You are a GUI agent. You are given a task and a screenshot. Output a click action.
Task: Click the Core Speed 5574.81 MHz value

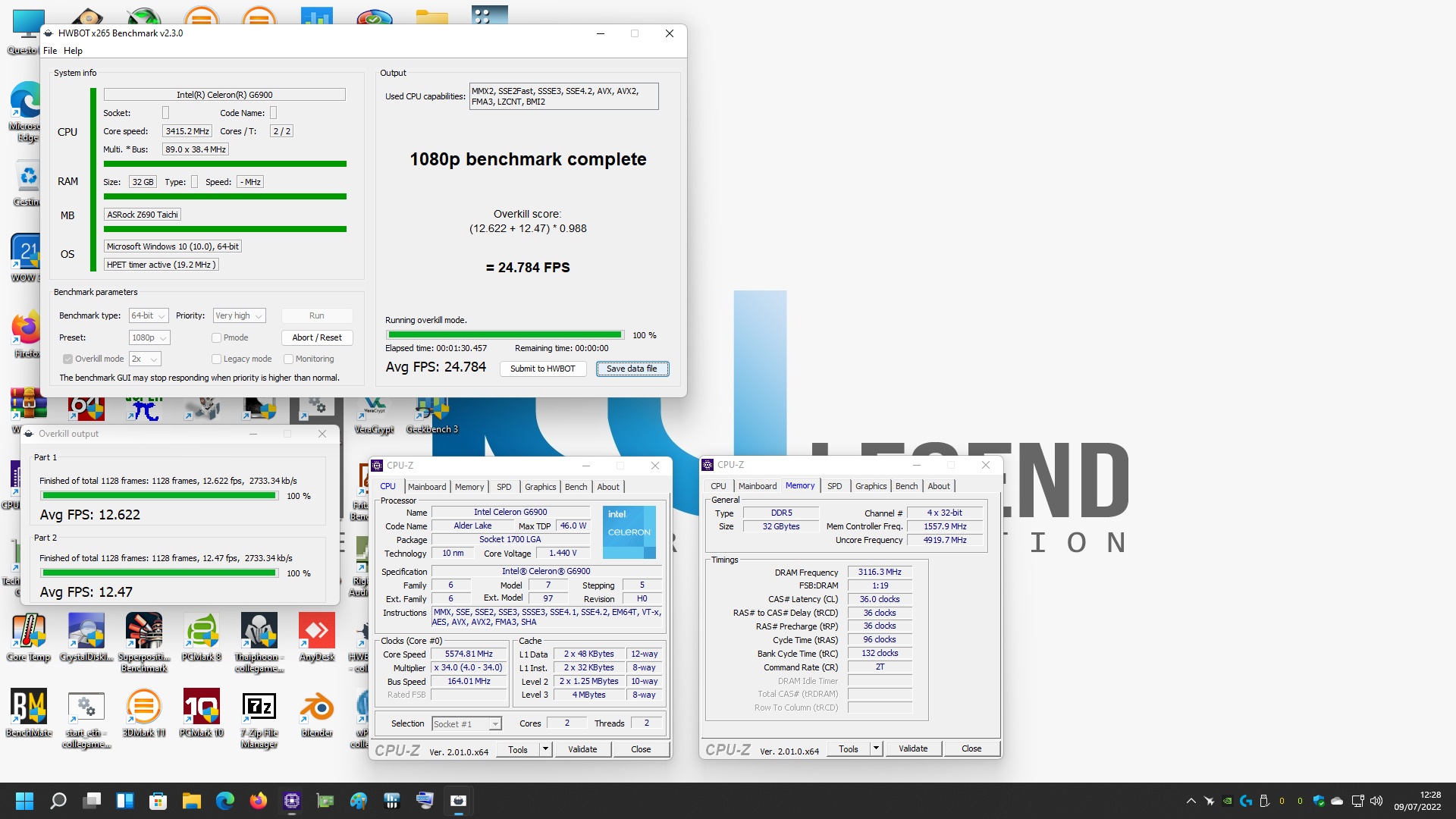click(469, 654)
